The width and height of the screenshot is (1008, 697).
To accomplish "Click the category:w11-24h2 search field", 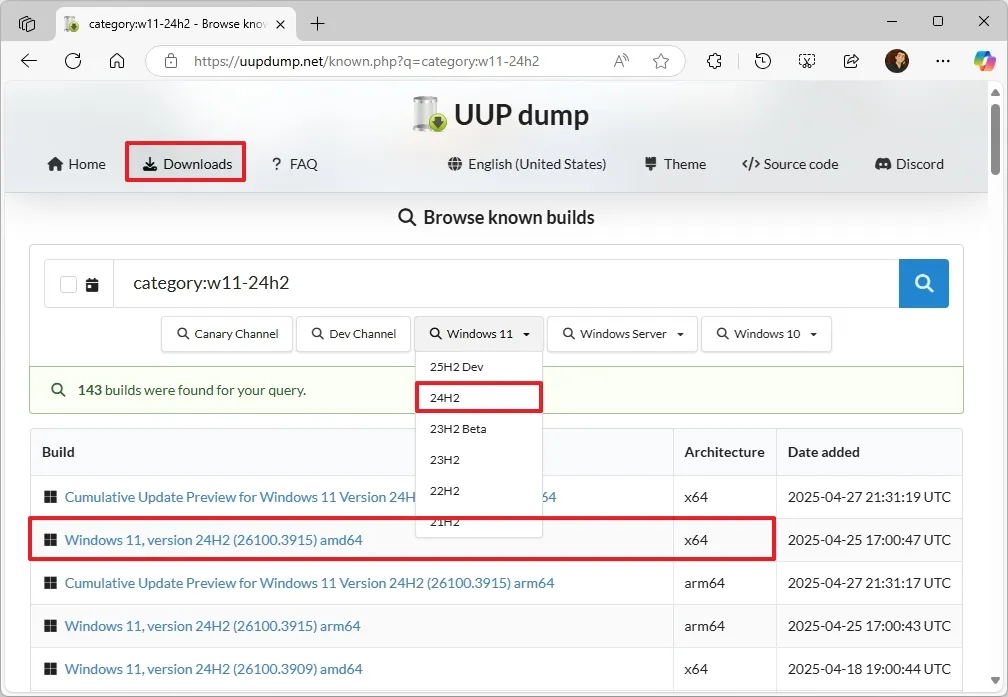I will (x=505, y=283).
